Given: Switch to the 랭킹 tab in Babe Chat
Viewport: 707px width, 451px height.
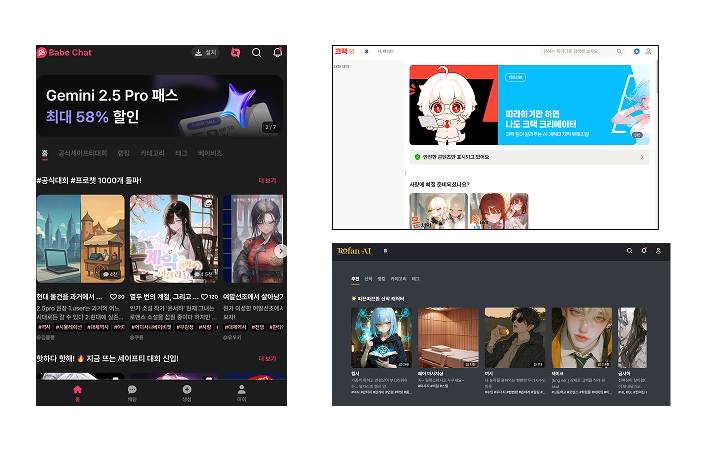Looking at the screenshot, I should coord(124,153).
